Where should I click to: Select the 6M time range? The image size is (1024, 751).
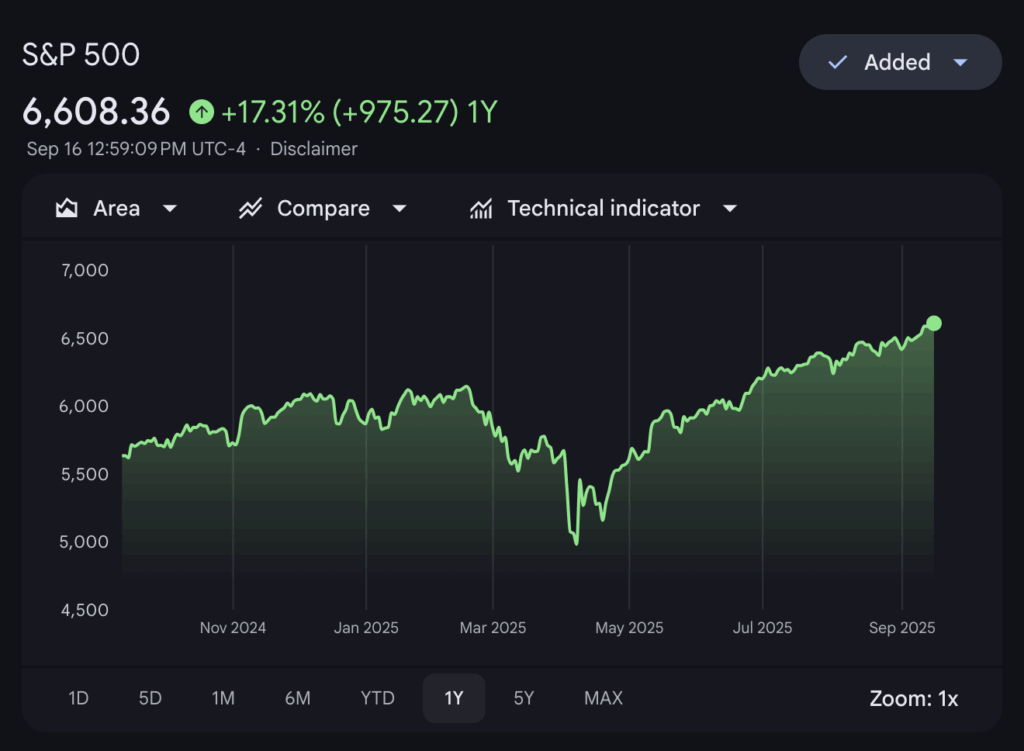[x=298, y=698]
